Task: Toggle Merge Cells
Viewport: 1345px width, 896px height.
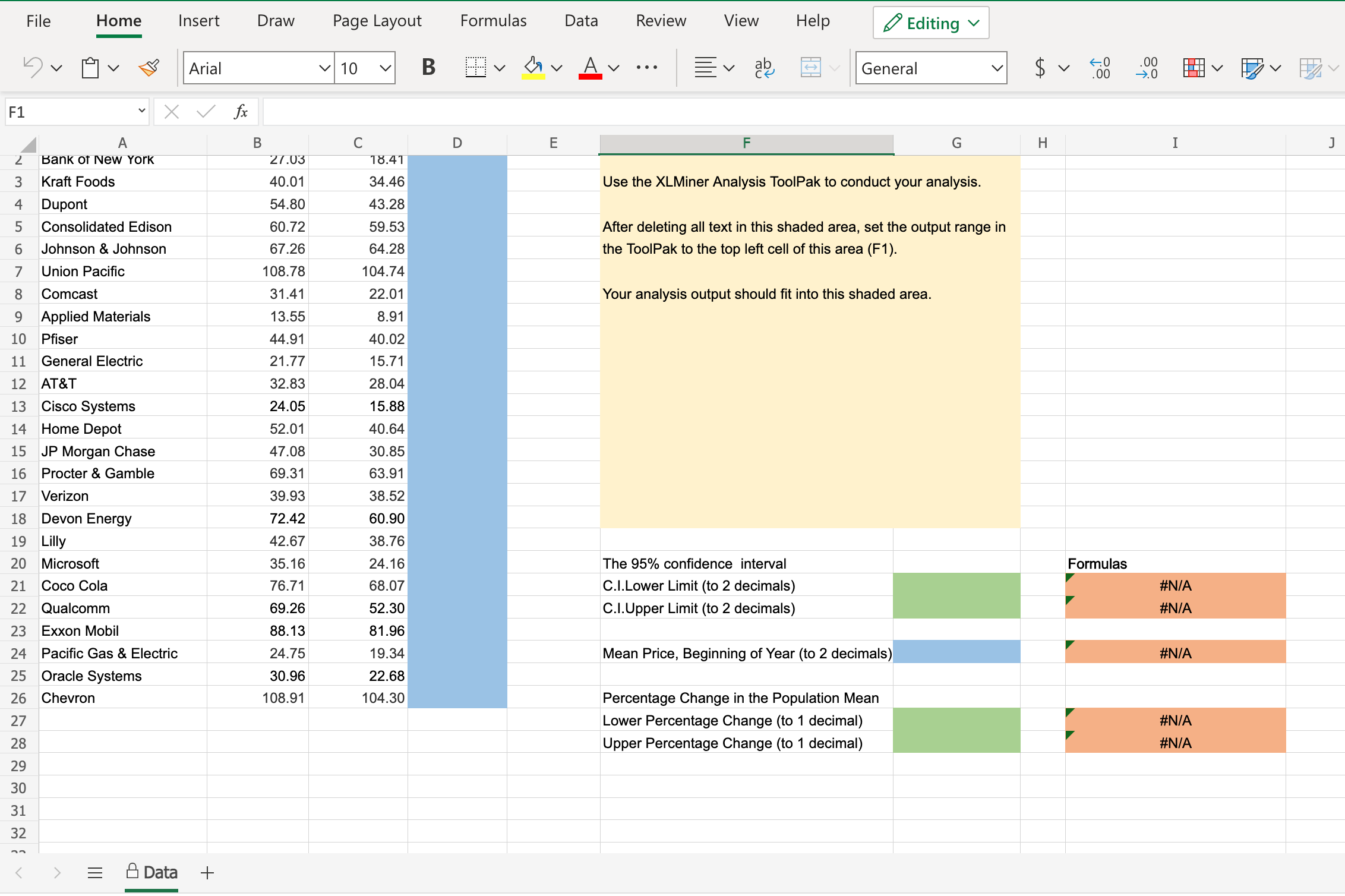Action: click(810, 68)
